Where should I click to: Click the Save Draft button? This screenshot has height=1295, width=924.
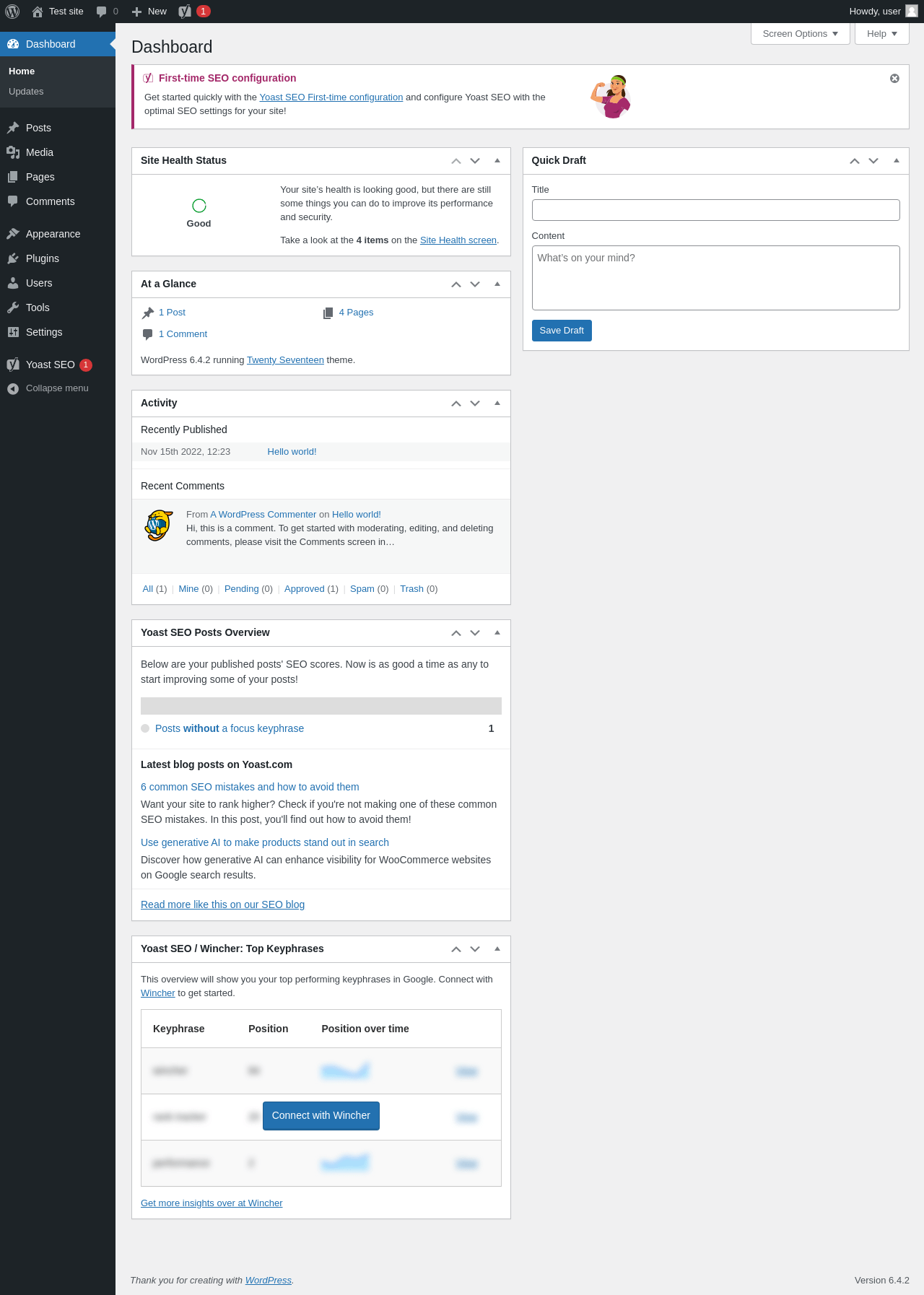coord(562,331)
